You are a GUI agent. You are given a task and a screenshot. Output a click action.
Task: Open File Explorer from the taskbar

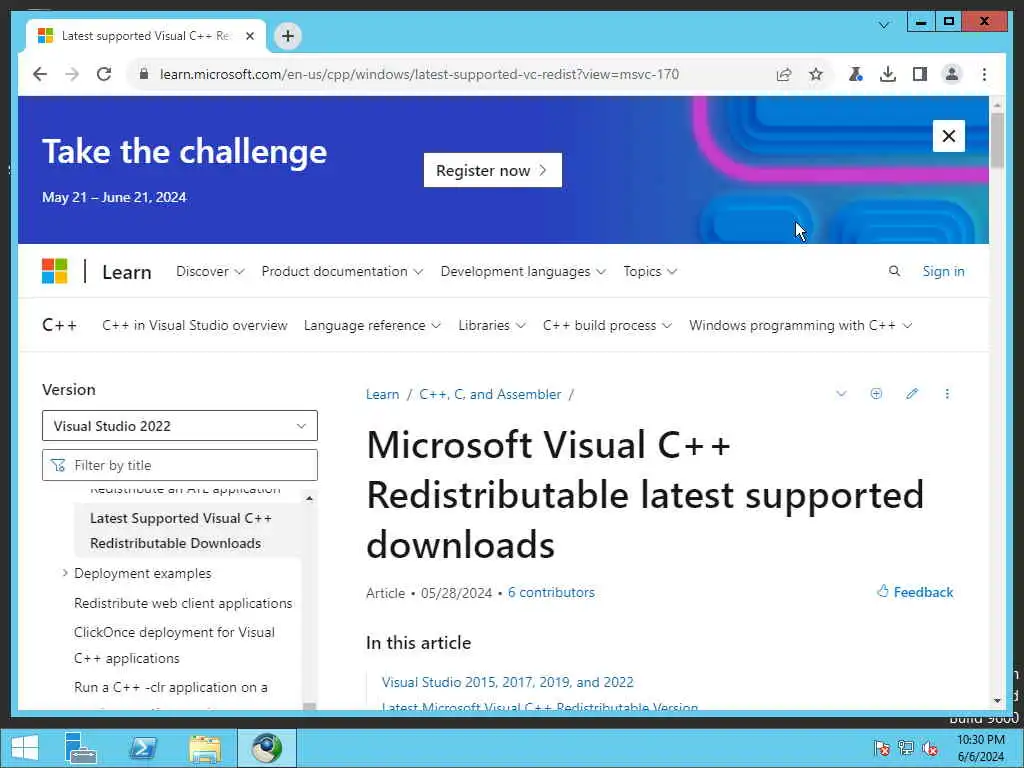point(204,748)
